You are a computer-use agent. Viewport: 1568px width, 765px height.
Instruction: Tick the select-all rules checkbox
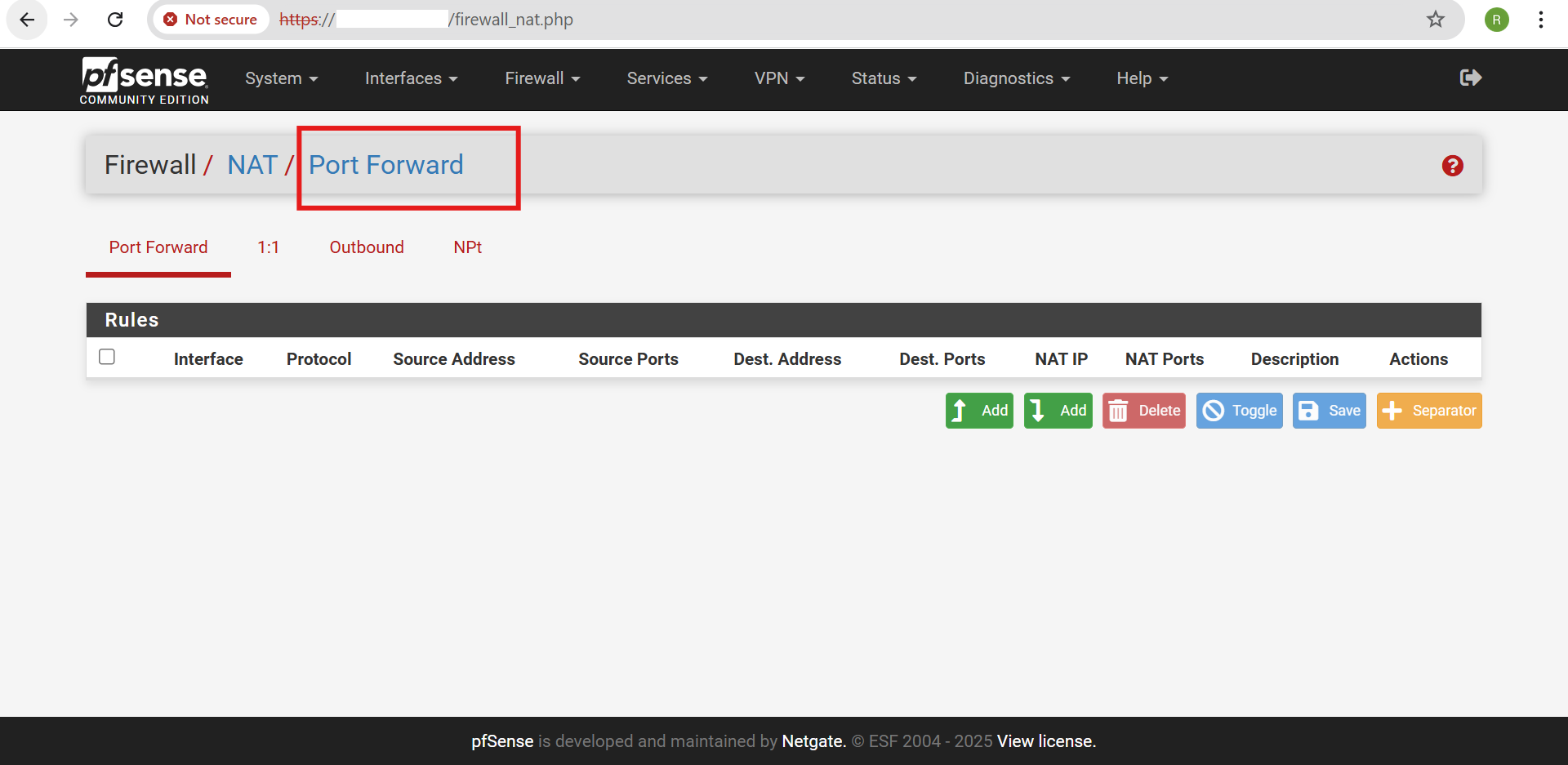107,357
